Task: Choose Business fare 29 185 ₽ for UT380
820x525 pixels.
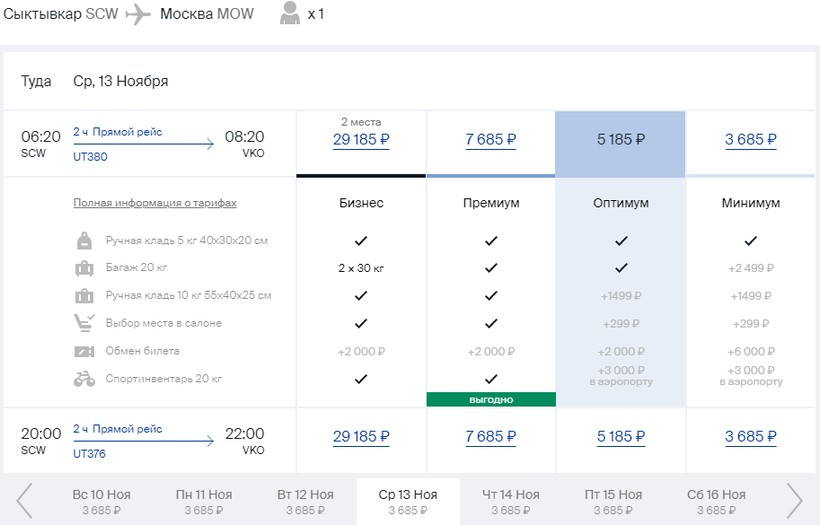Action: coord(361,140)
